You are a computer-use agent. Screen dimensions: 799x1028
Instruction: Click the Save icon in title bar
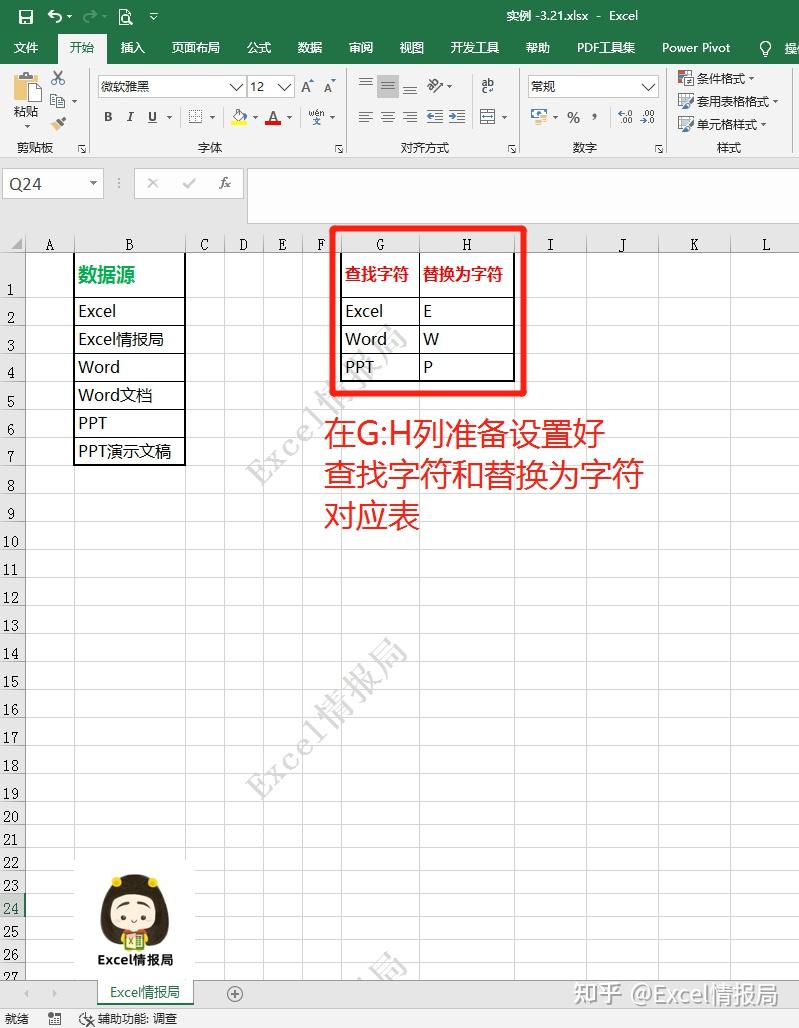[26, 16]
